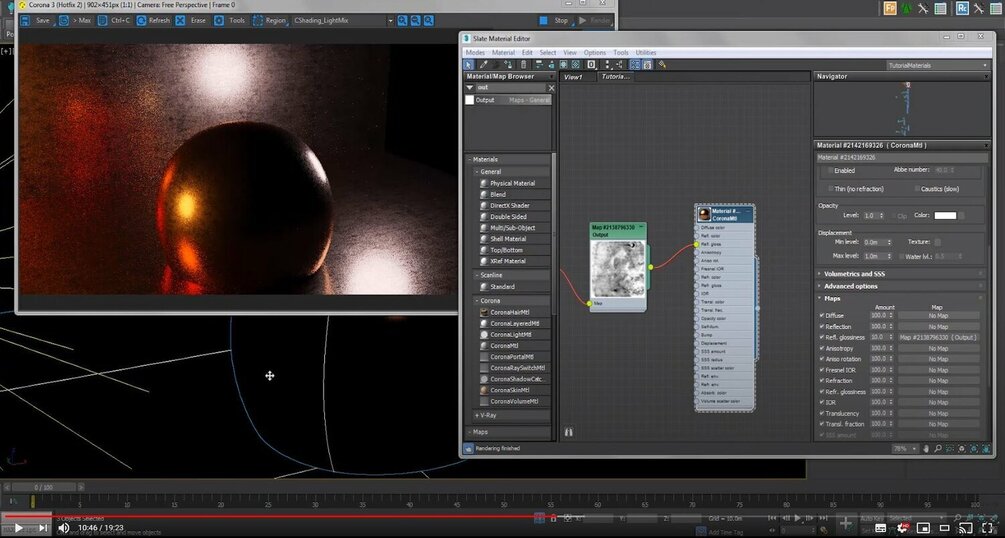
Task: Click the YouTube volume speaker icon
Action: click(x=63, y=528)
